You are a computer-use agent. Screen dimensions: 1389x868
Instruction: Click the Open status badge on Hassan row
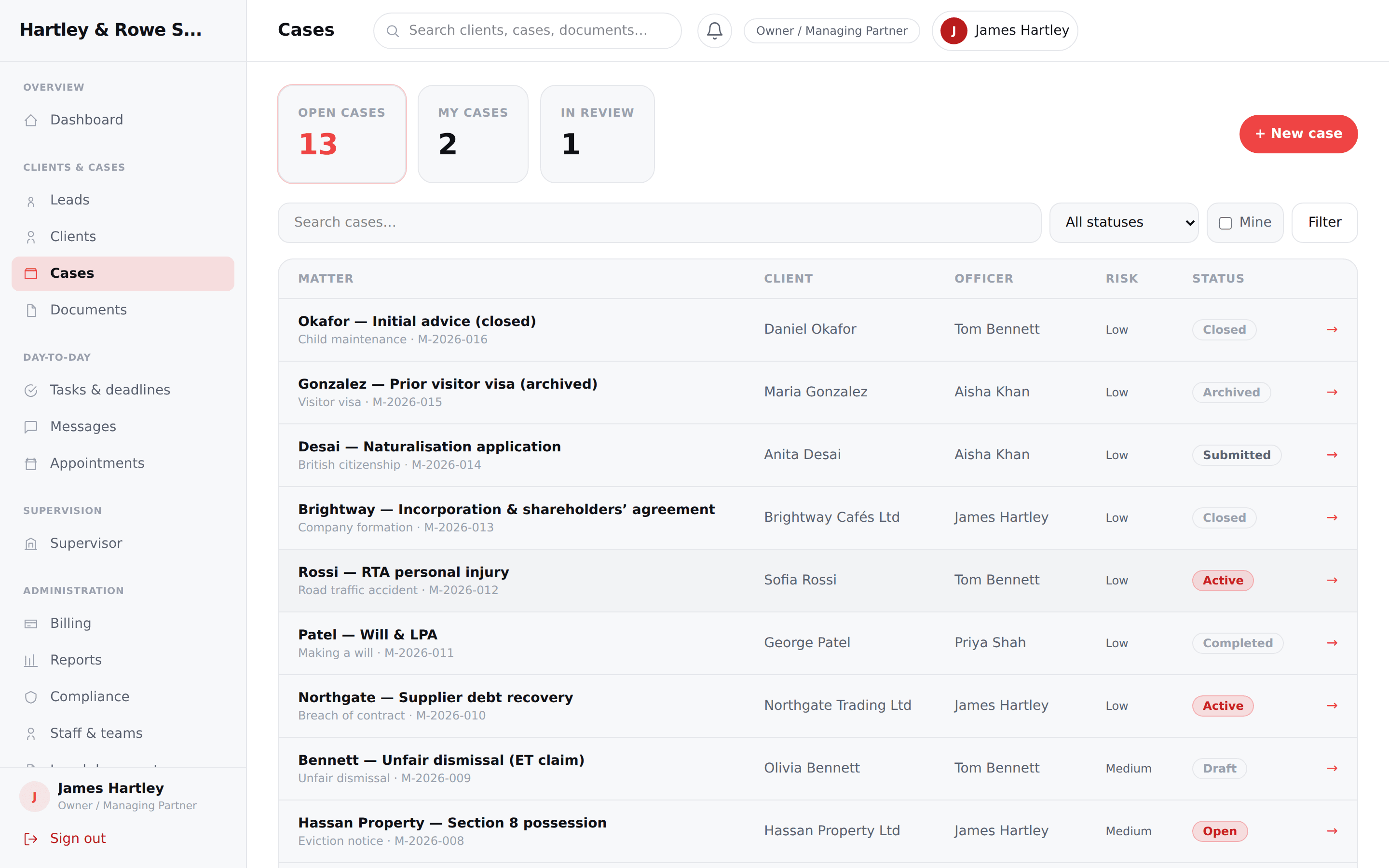click(1220, 831)
